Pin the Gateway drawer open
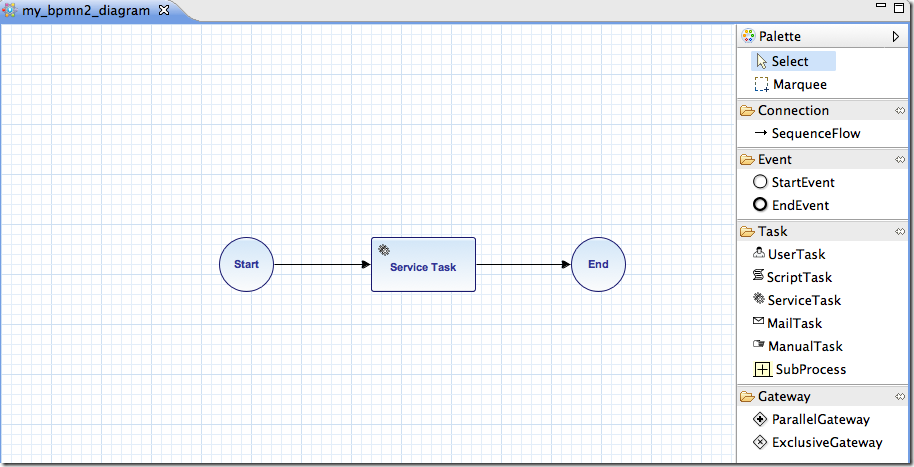This screenshot has width=914, height=467. [x=900, y=397]
